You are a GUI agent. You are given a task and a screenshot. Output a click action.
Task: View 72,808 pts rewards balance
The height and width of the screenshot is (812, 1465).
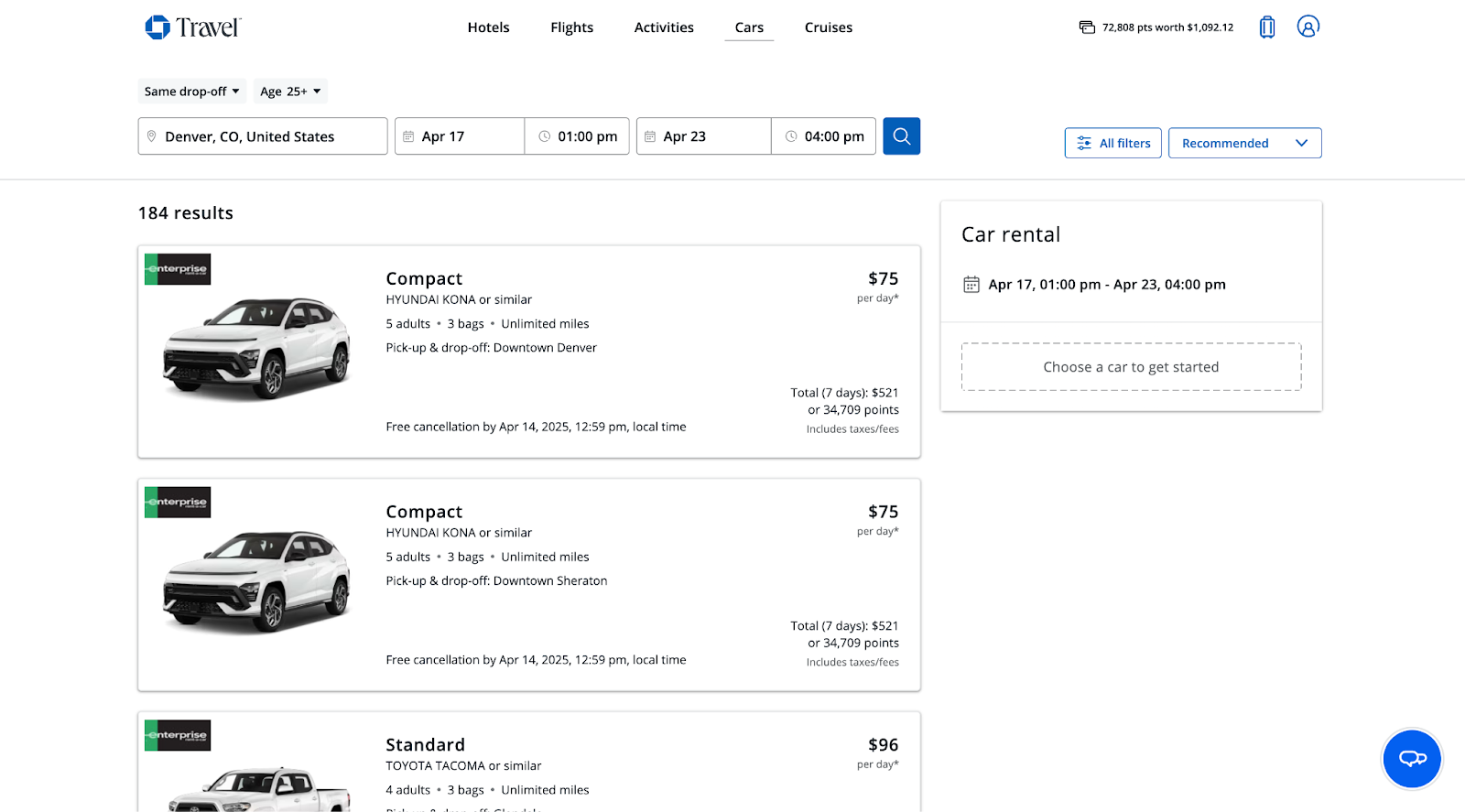pos(1167,27)
